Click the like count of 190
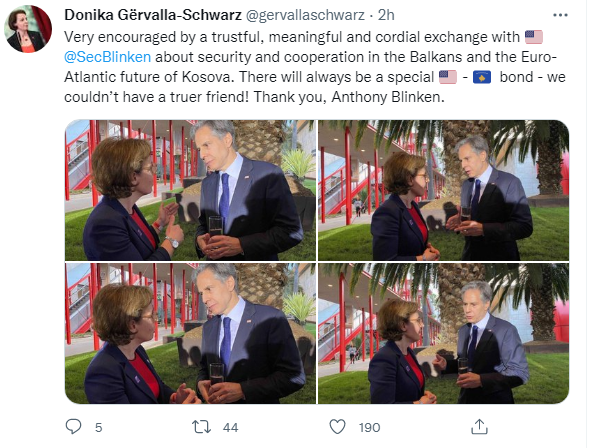 tap(369, 427)
